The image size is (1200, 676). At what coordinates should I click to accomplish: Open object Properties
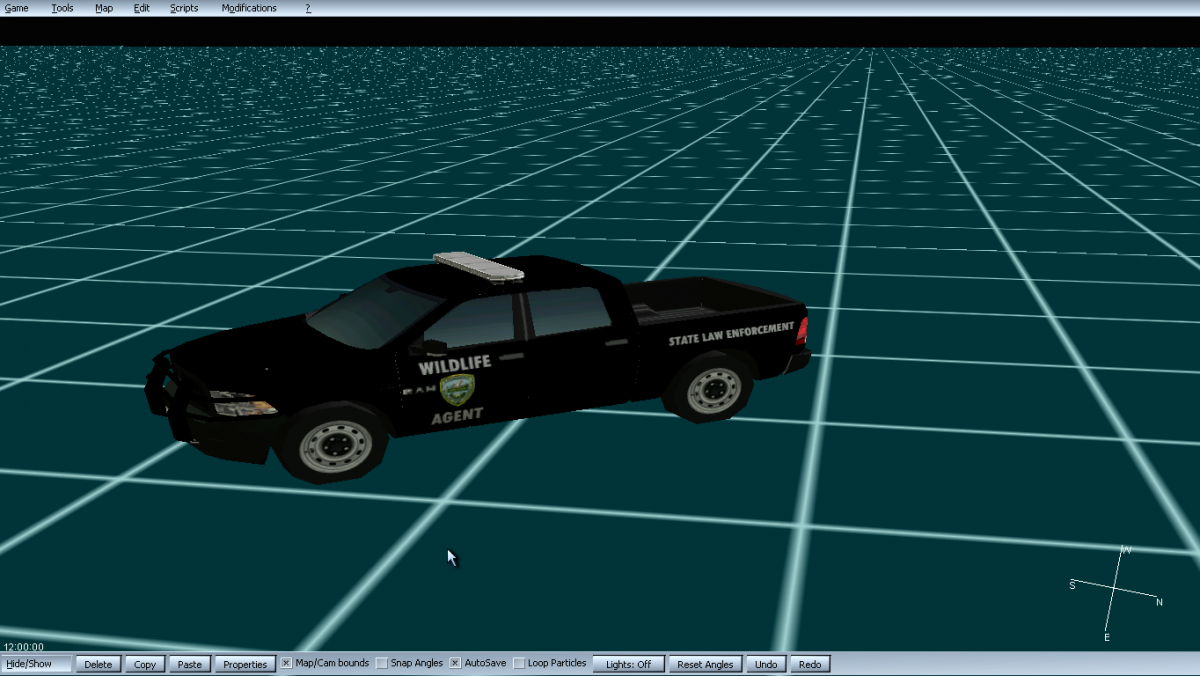pos(245,664)
